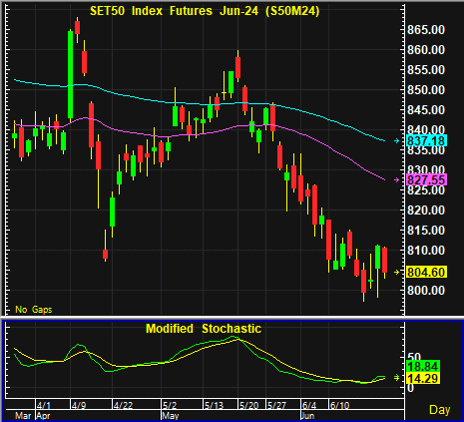Click the 865.00 price axis label
Screen dimensions: 464x422
(x=426, y=30)
